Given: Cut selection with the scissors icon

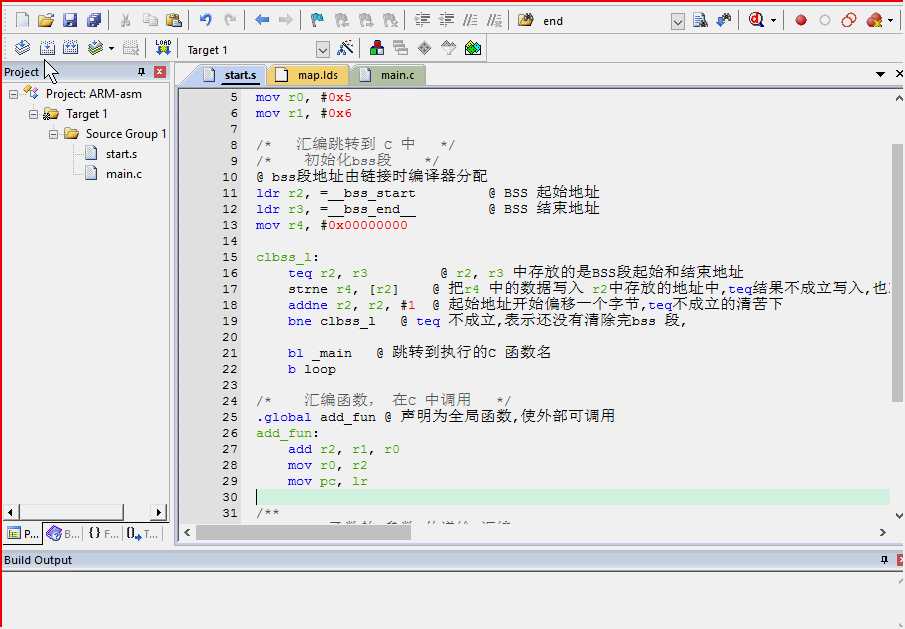Looking at the screenshot, I should tap(125, 20).
